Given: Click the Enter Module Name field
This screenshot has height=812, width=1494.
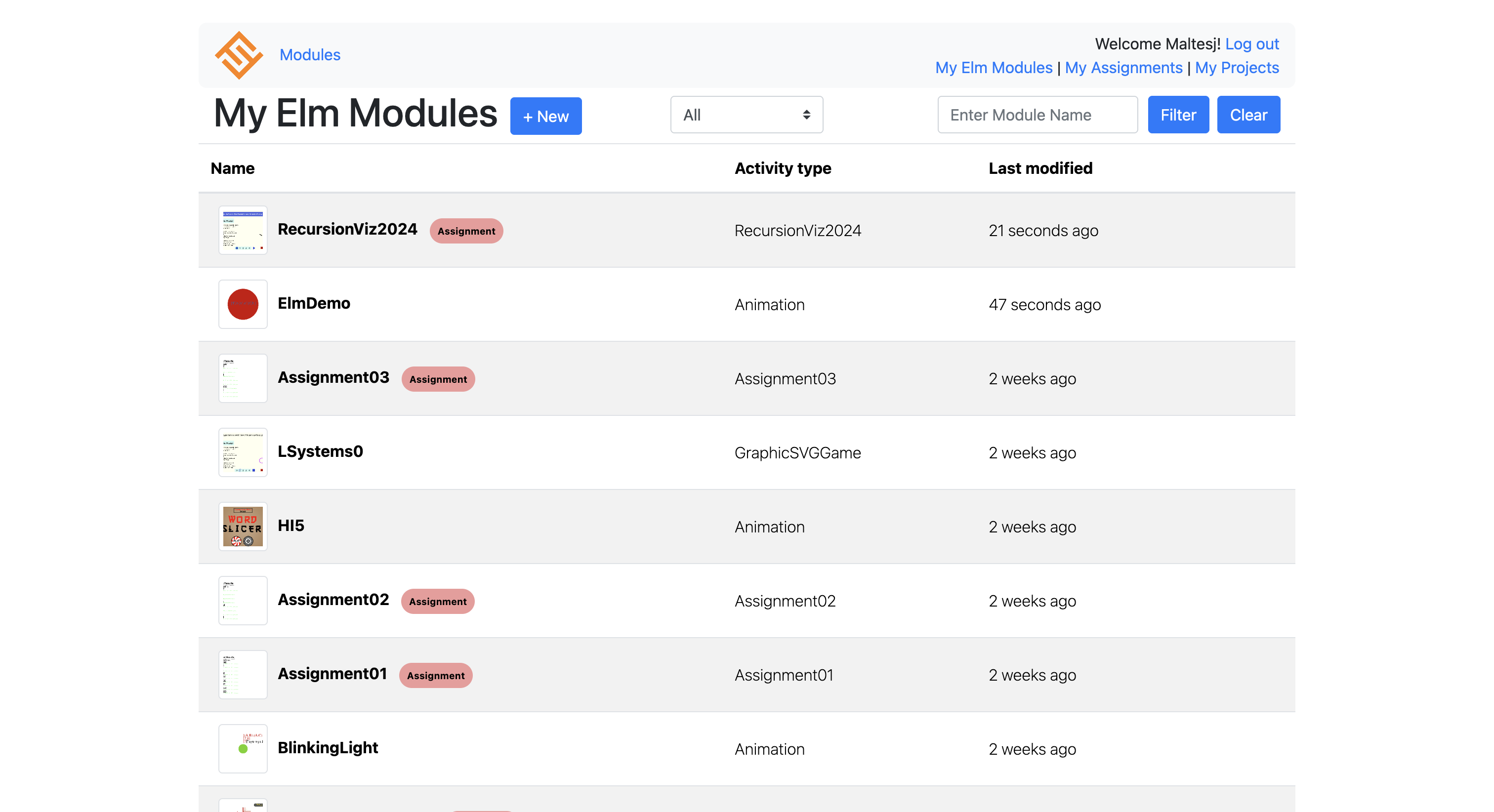Looking at the screenshot, I should point(1037,115).
